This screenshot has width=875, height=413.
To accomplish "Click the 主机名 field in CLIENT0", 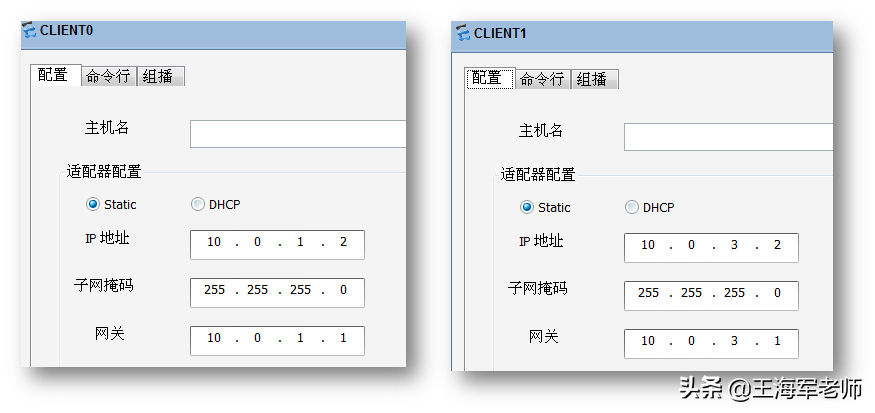I will click(297, 134).
